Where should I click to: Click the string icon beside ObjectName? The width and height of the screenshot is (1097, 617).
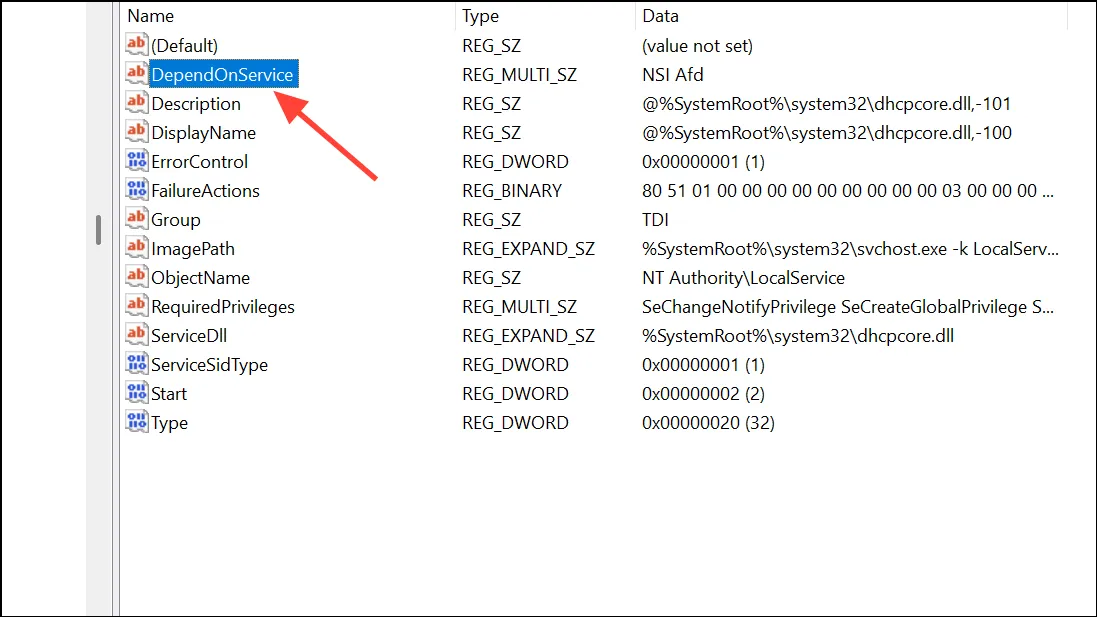click(136, 277)
